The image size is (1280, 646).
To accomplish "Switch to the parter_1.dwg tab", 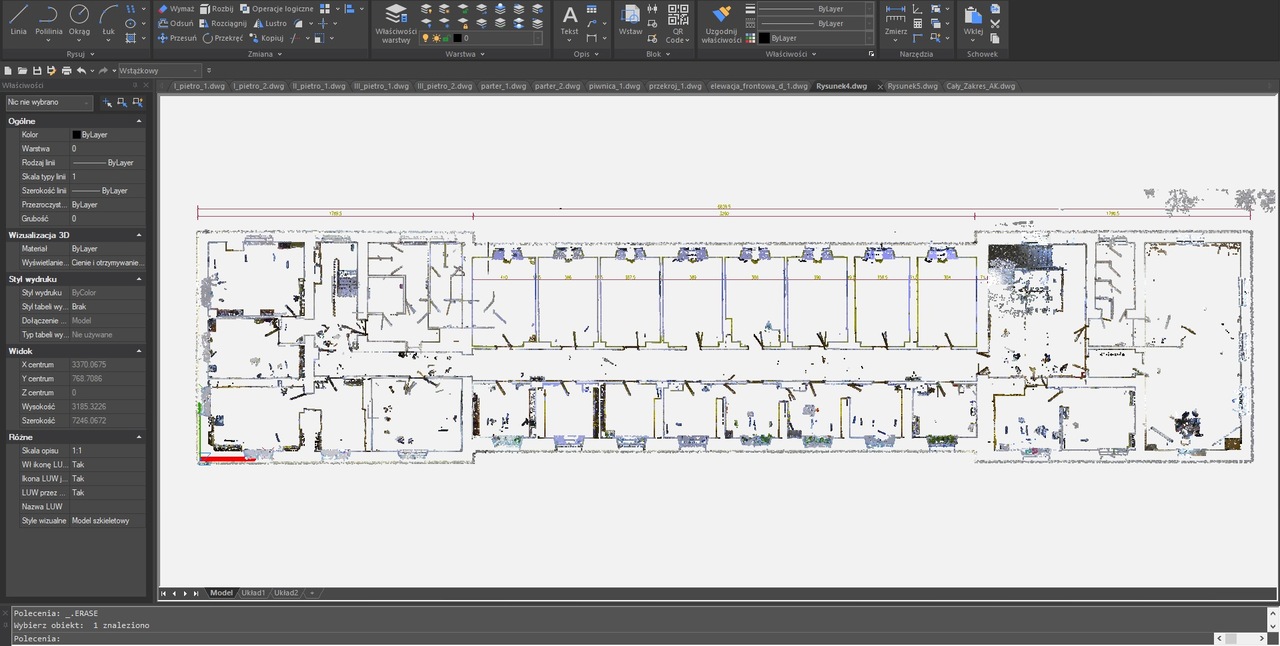I will click(504, 86).
